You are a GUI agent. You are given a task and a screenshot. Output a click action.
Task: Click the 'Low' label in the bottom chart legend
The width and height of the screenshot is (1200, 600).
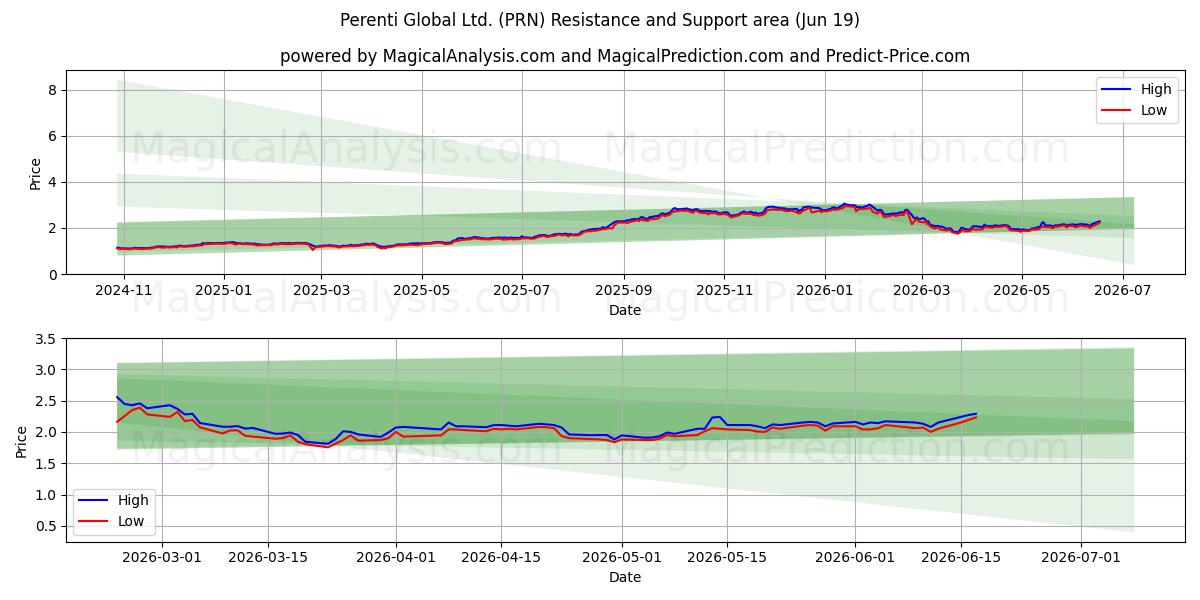[x=131, y=521]
